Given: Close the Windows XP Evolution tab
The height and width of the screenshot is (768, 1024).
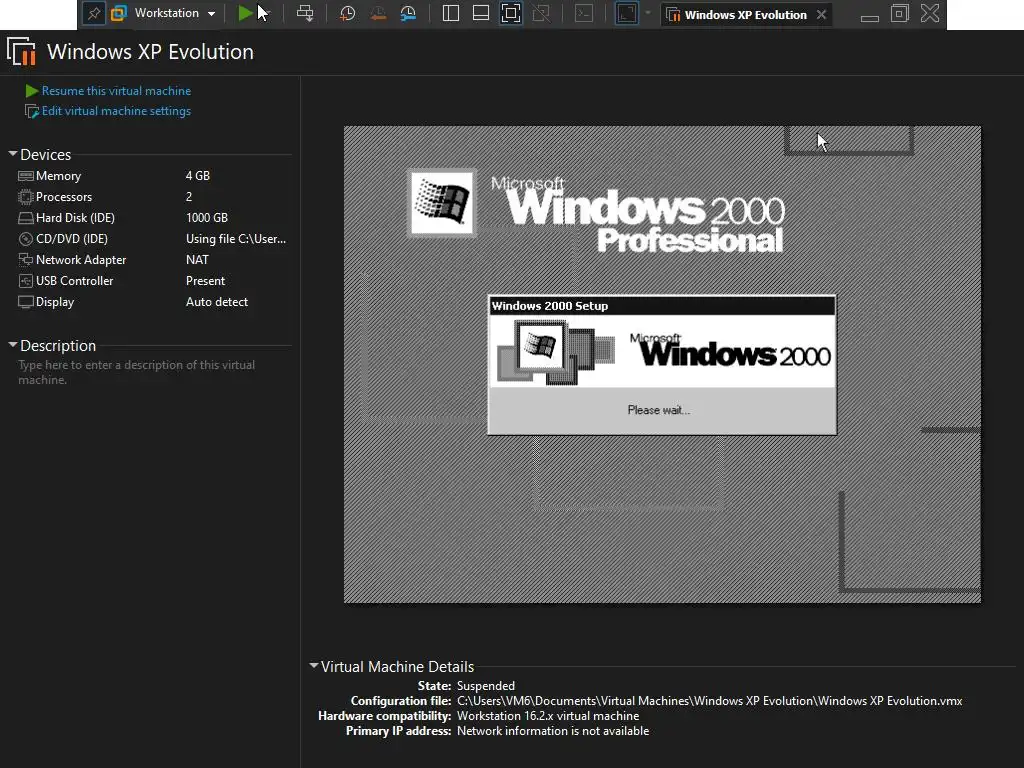Looking at the screenshot, I should (x=822, y=14).
